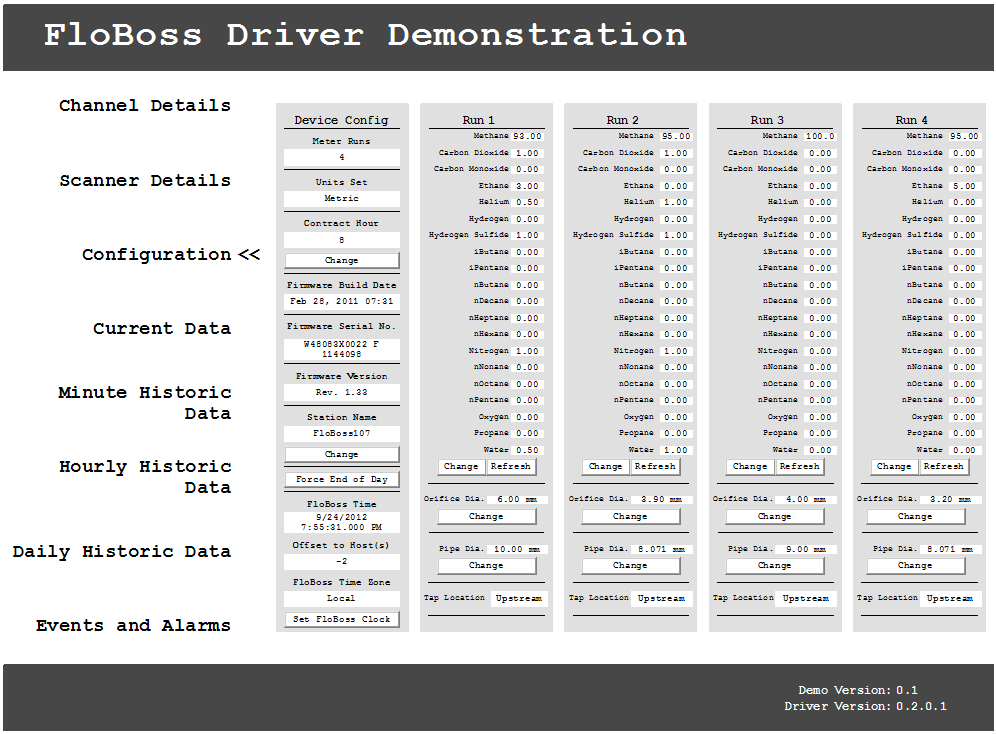Image resolution: width=996 pixels, height=734 pixels.
Task: Change Run 2 Pipe Dia.
Action: pos(631,566)
